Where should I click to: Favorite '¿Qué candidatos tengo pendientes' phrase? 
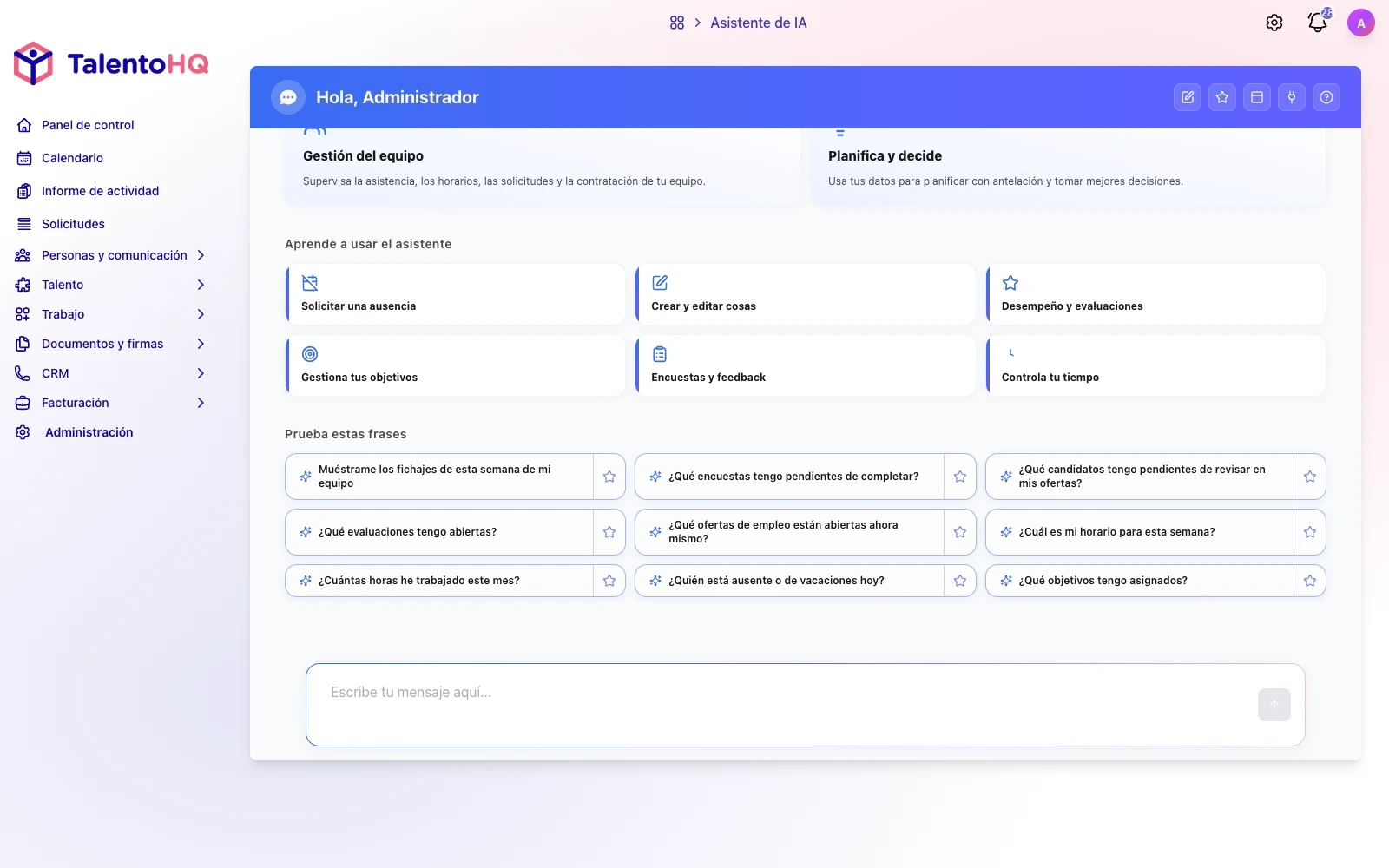[1310, 477]
